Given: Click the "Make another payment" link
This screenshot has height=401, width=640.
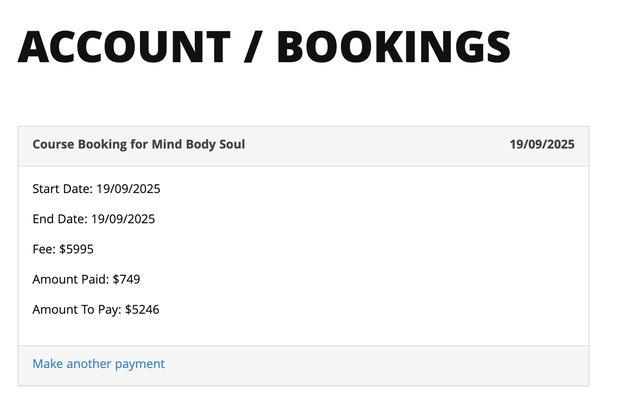Looking at the screenshot, I should click(98, 364).
